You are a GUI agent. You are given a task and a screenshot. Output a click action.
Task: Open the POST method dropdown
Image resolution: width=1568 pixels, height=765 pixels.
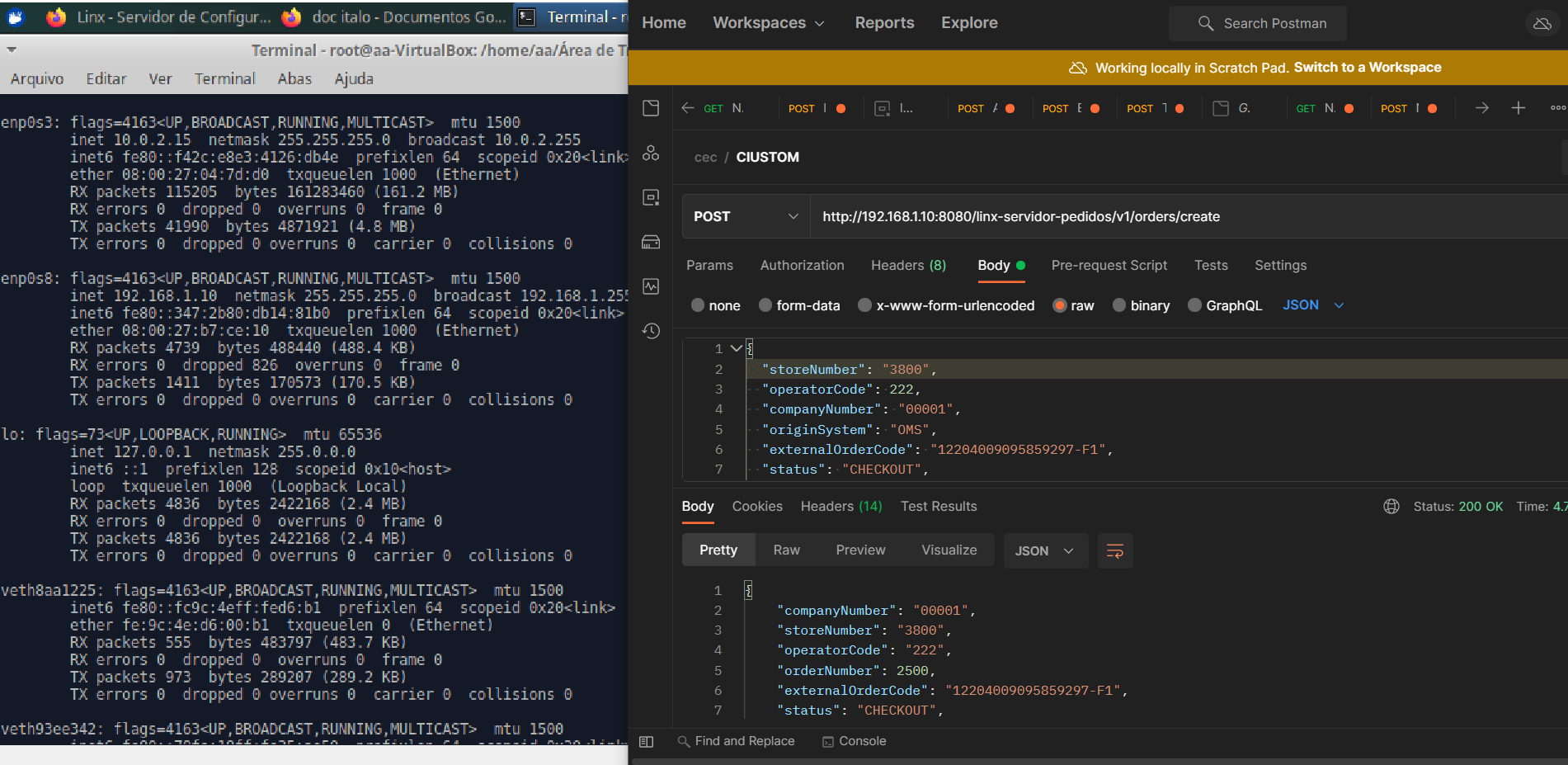pos(745,216)
